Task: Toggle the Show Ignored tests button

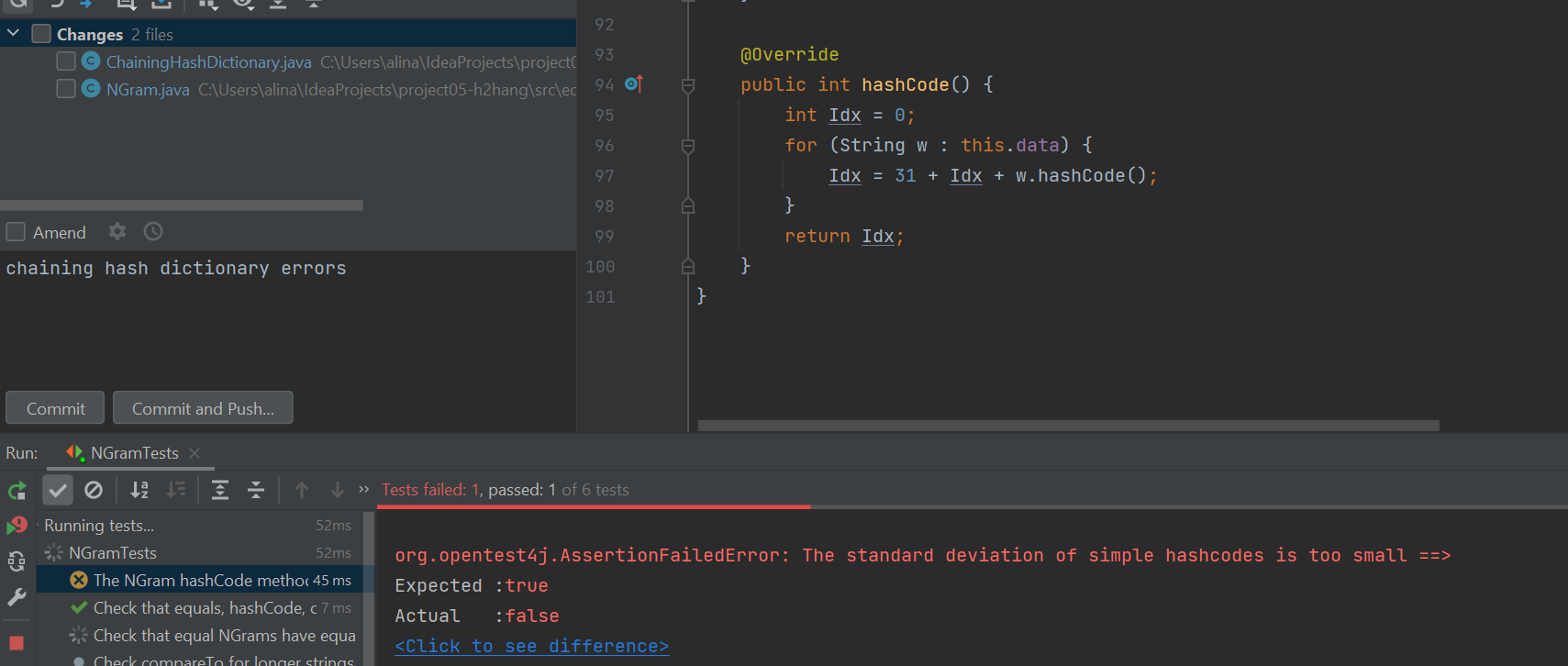Action: [x=94, y=491]
